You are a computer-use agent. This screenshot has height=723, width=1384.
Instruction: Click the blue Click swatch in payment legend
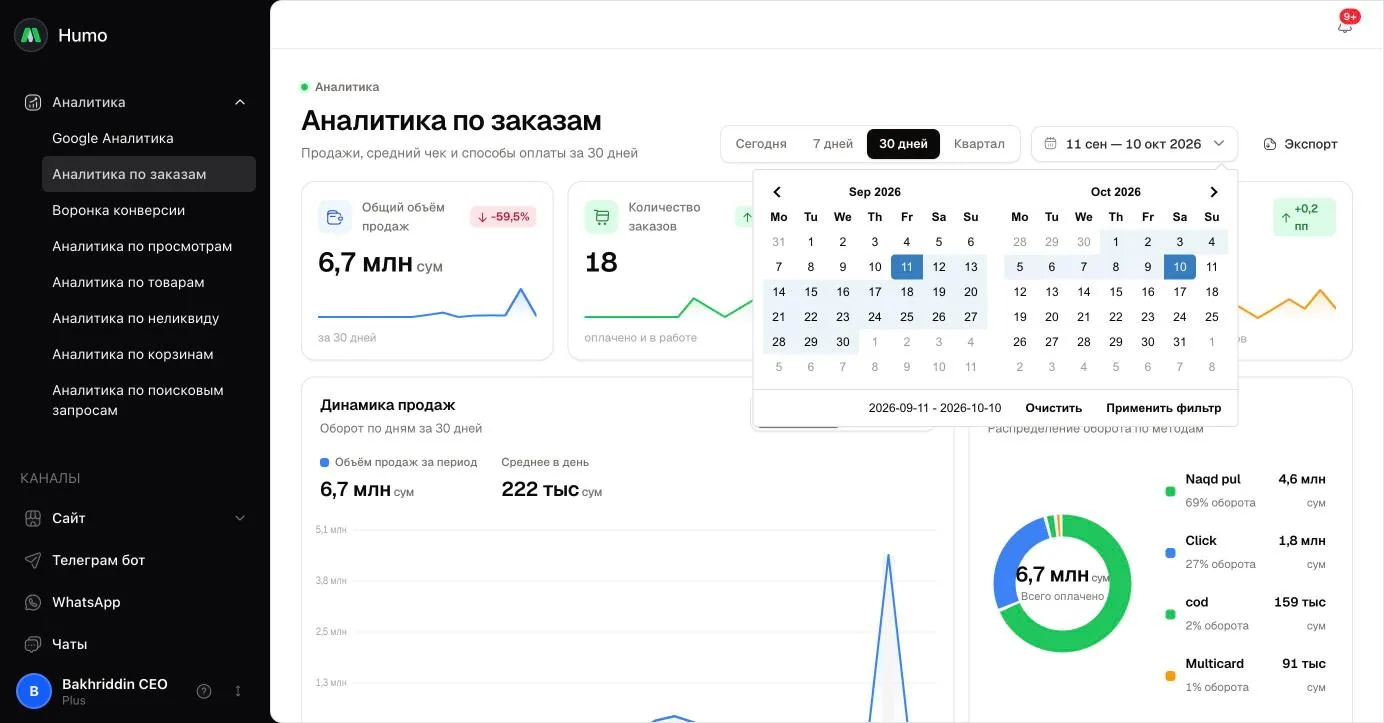pos(1170,553)
